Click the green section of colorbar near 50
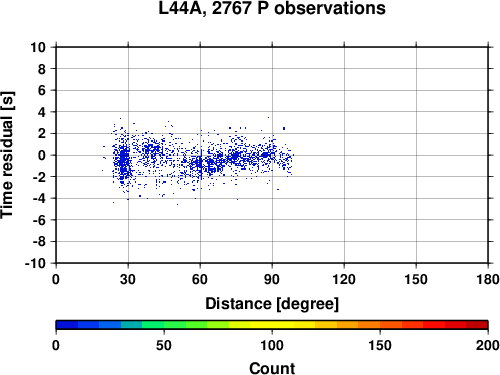This screenshot has width=500, height=375. click(164, 325)
